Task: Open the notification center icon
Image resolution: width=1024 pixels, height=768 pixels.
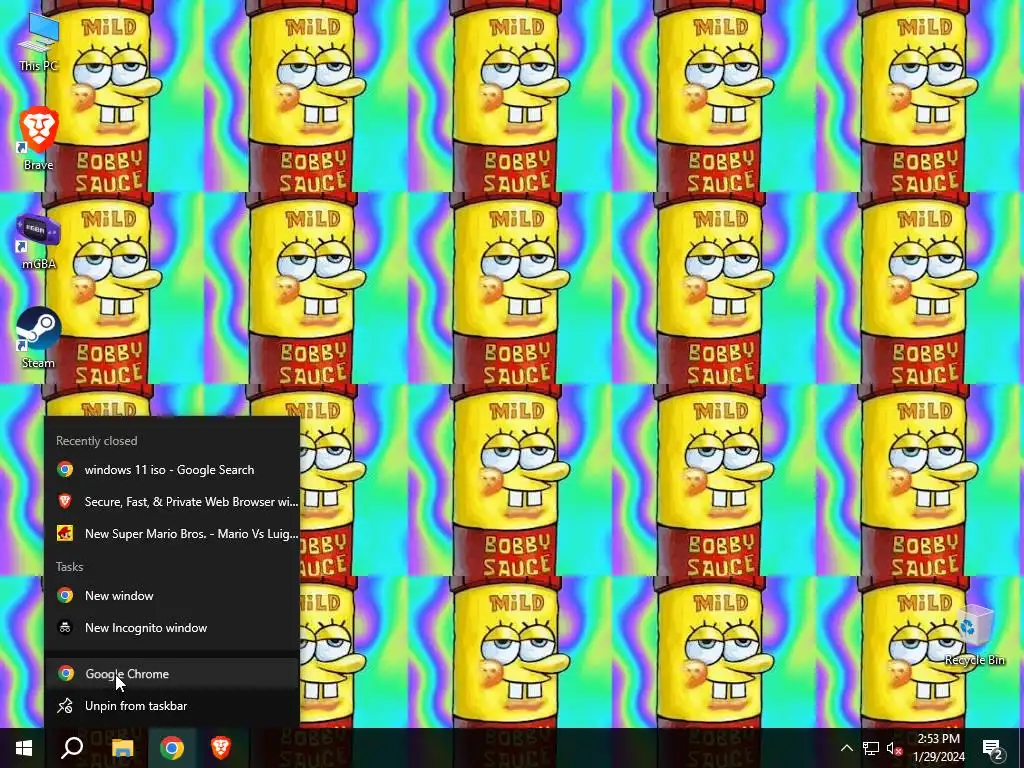Action: 993,748
